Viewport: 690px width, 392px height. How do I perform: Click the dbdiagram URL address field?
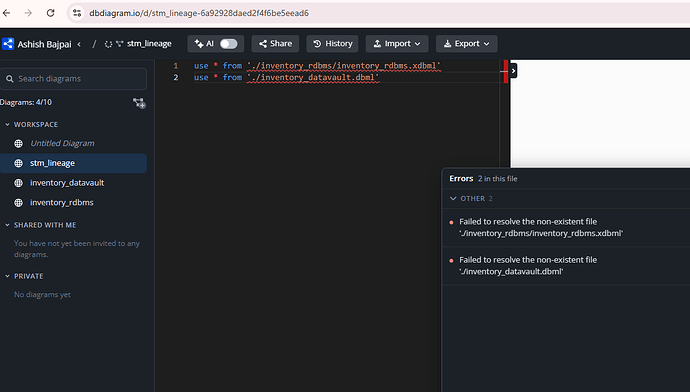click(x=199, y=13)
